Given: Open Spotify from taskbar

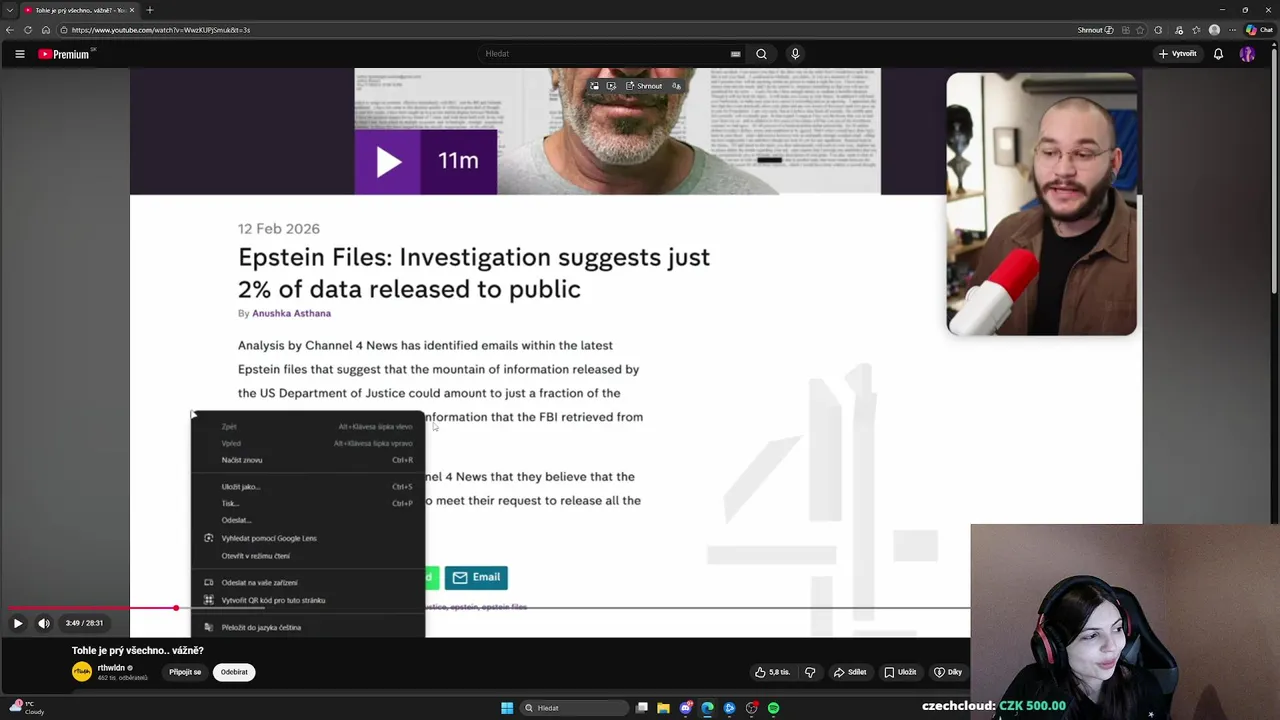Looking at the screenshot, I should (x=773, y=708).
